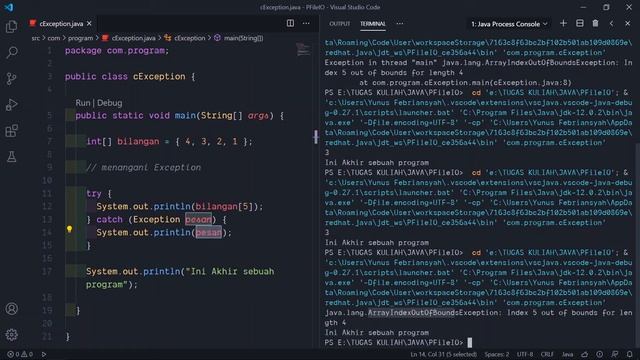The width and height of the screenshot is (640, 360).
Task: Open errors and warnings count in status bar
Action: click(x=20, y=354)
